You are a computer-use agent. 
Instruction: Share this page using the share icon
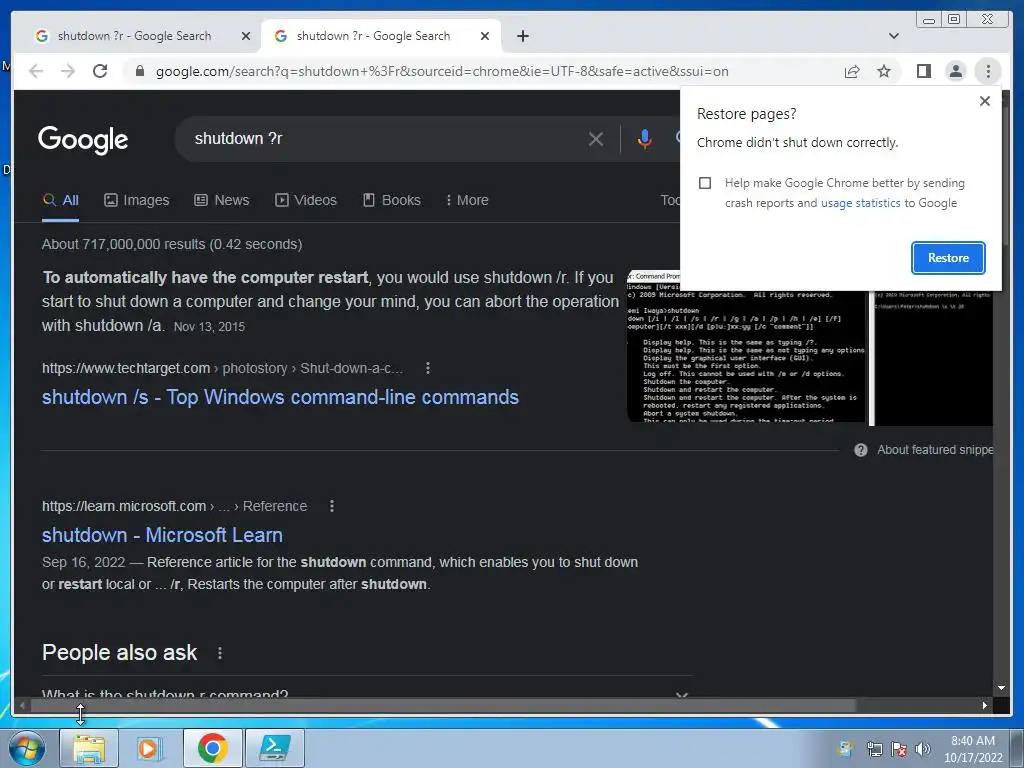852,71
